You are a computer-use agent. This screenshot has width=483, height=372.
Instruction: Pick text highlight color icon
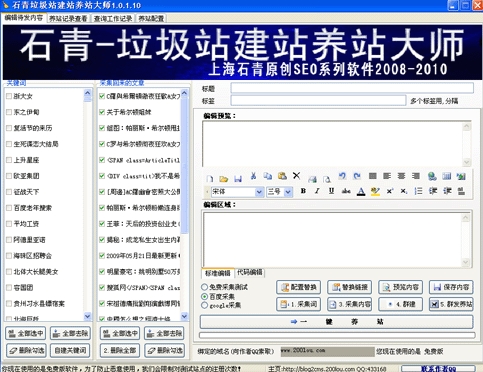(x=375, y=191)
